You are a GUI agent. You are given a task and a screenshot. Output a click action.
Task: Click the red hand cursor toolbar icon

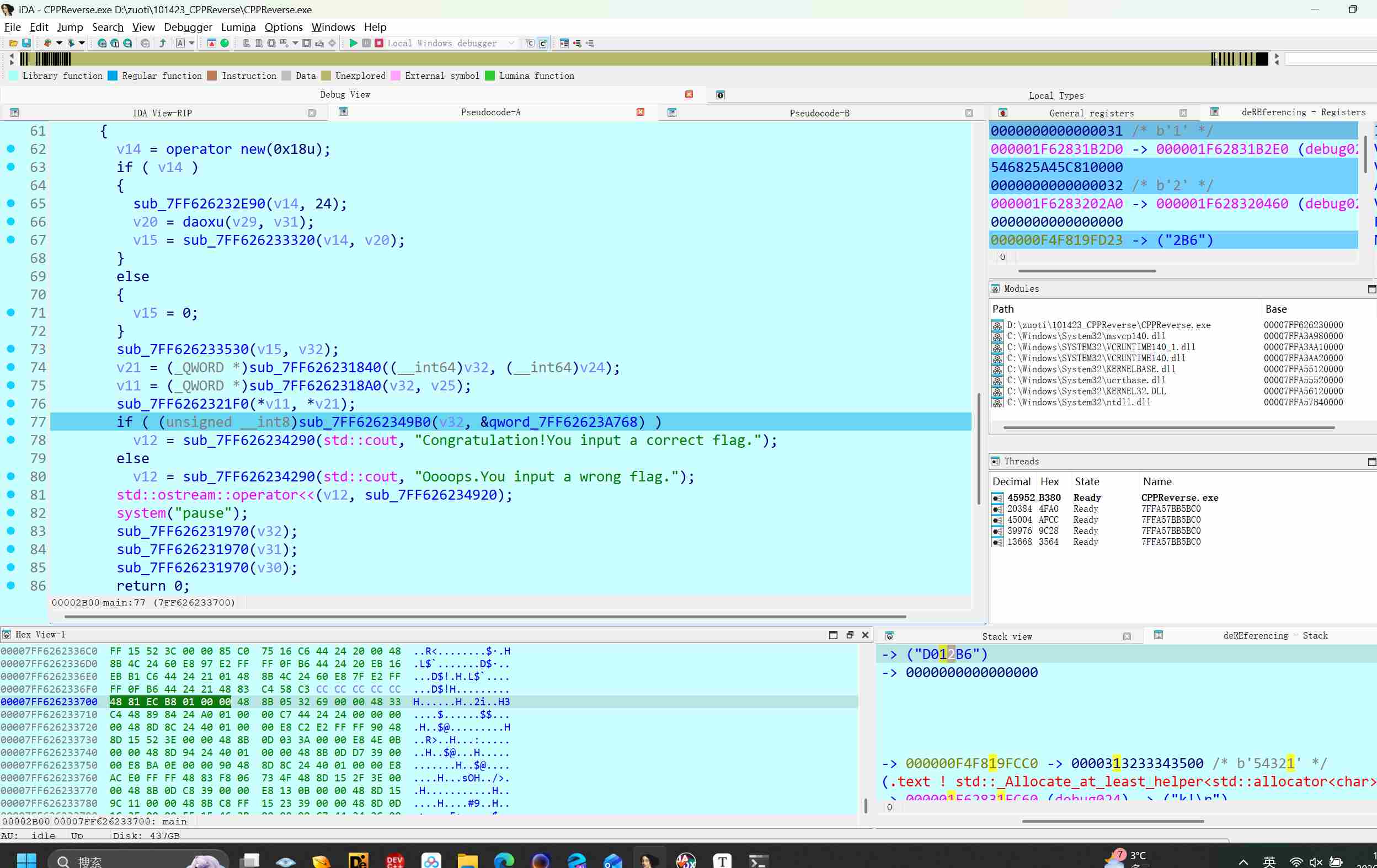click(47, 44)
